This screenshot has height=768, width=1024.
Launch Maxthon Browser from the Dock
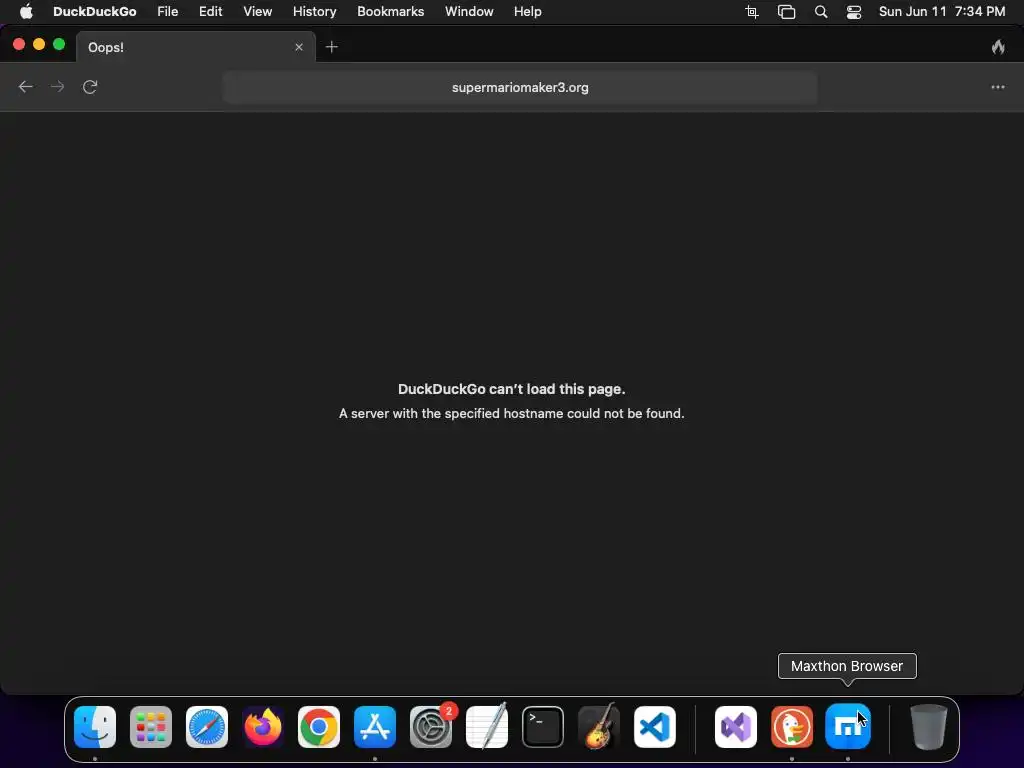point(848,727)
